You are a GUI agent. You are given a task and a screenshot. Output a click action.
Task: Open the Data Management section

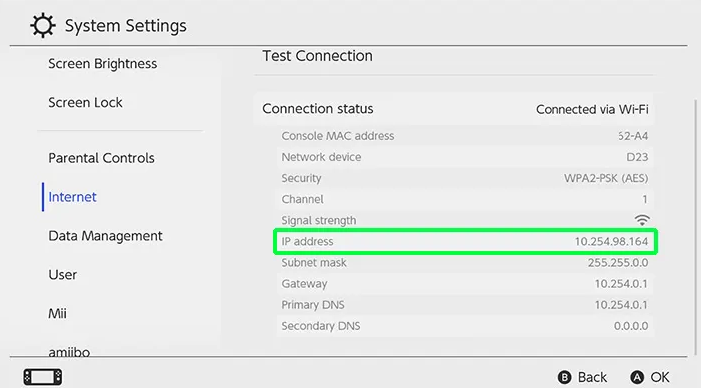pyautogui.click(x=106, y=236)
